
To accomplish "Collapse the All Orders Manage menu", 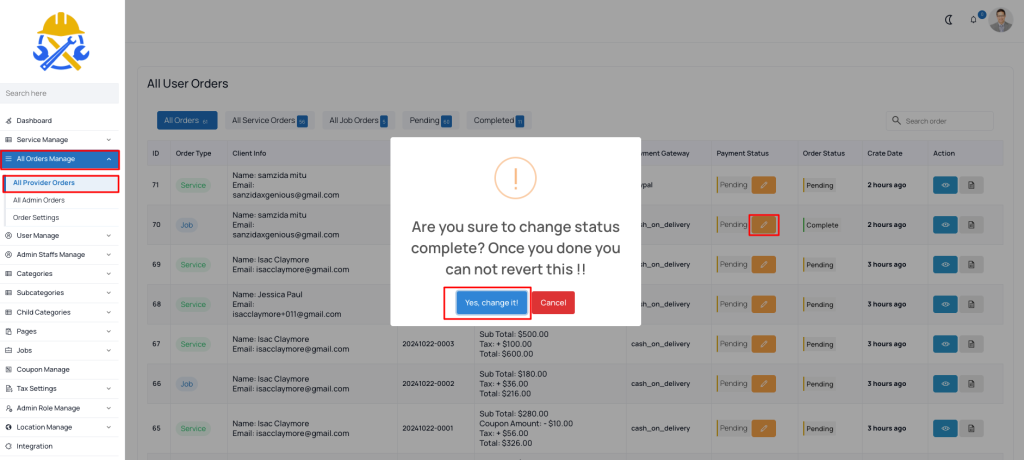I will click(x=59, y=159).
